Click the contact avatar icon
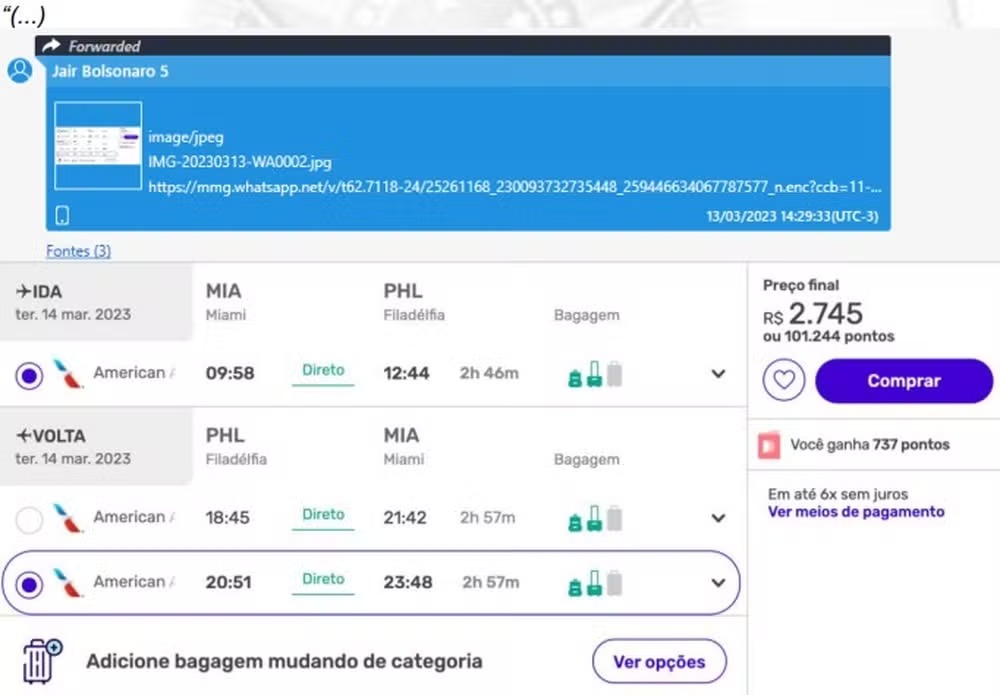Viewport: 1000px width, 695px height. [20, 71]
